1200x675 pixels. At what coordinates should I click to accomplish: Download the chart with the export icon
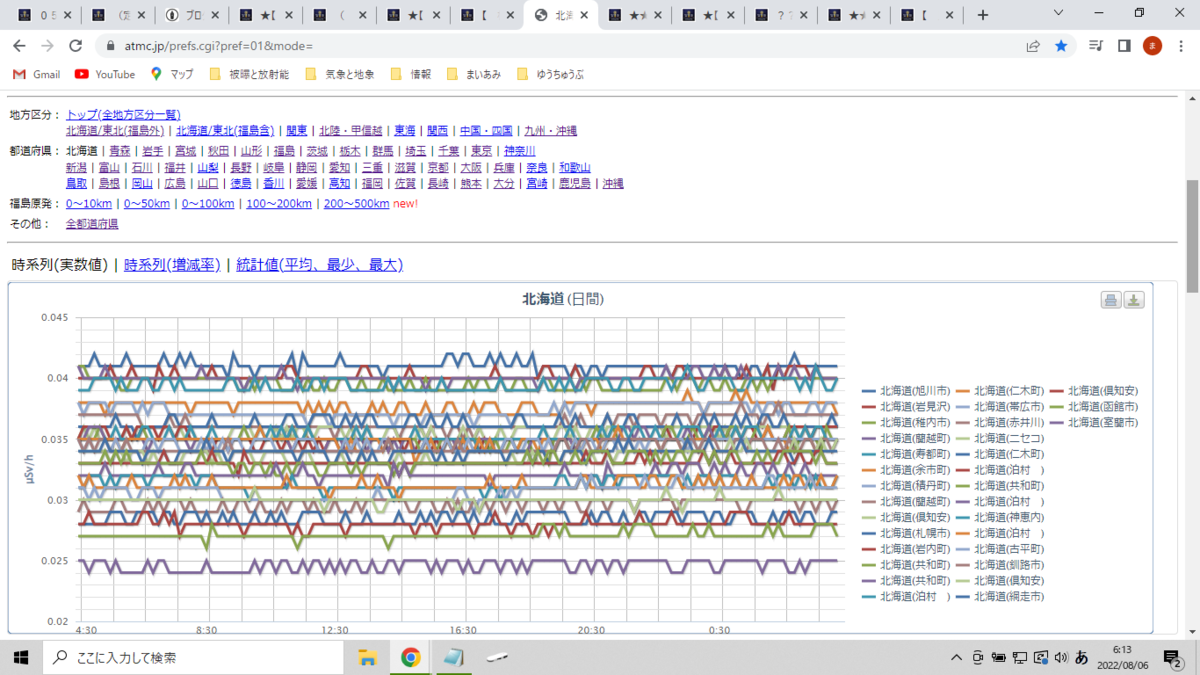pos(1134,300)
